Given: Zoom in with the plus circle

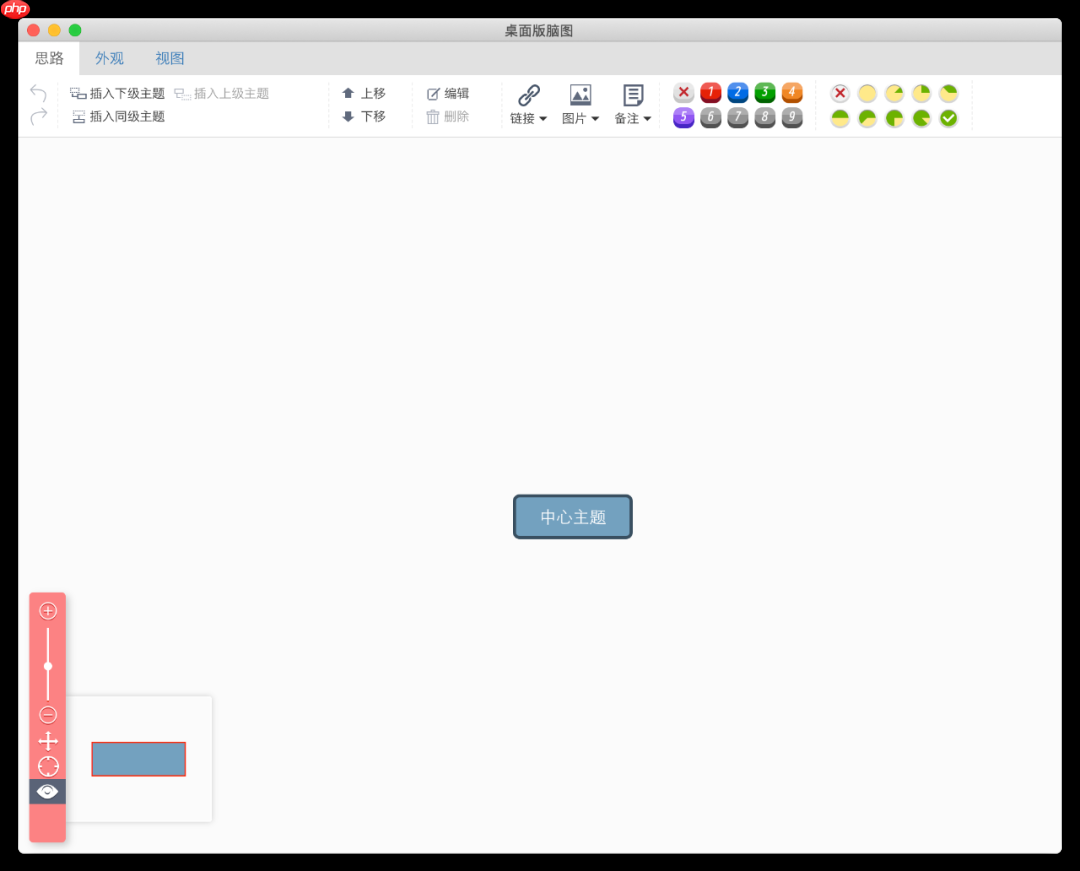Looking at the screenshot, I should (x=48, y=611).
